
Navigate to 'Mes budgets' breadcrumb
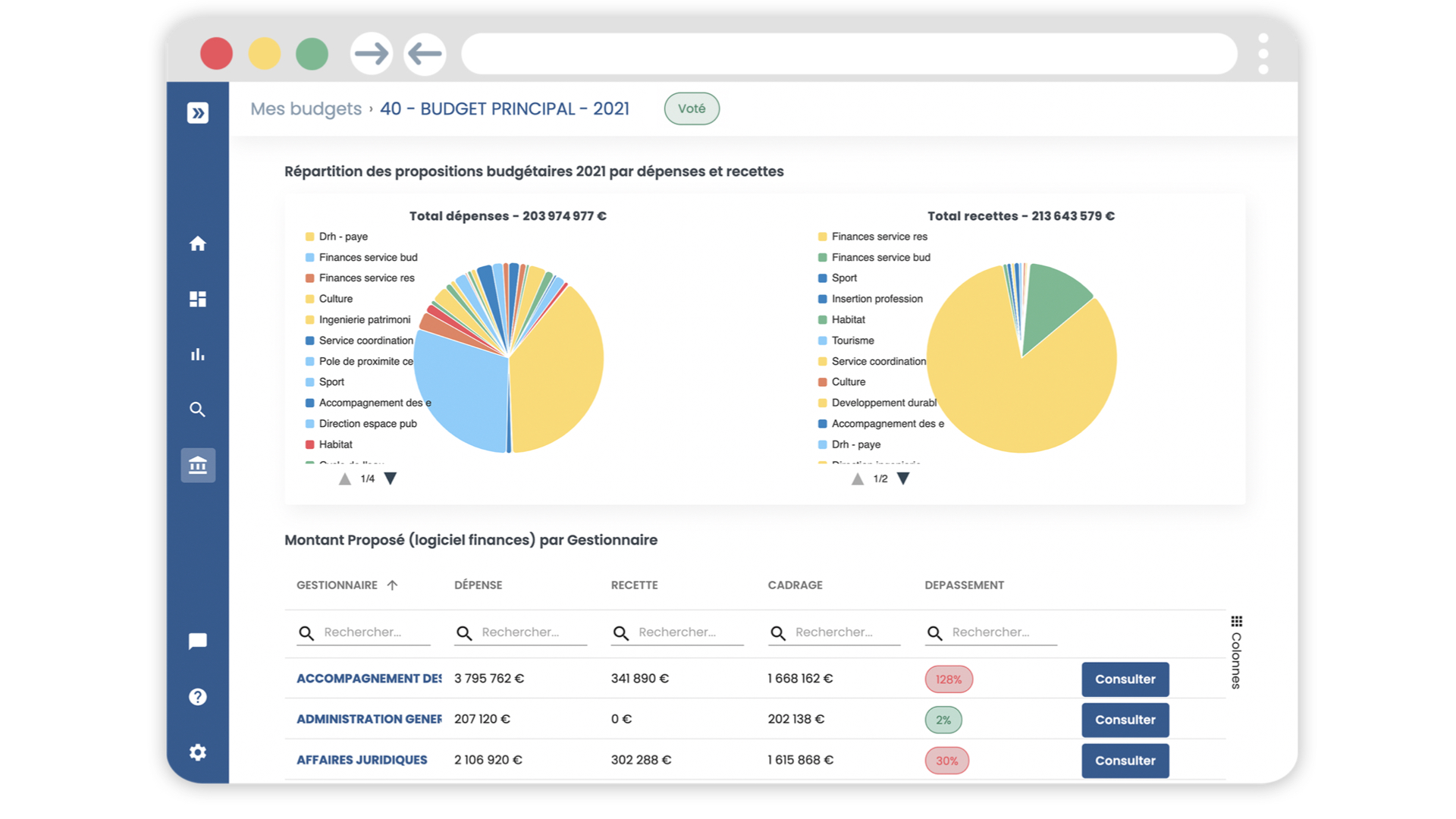coord(305,108)
